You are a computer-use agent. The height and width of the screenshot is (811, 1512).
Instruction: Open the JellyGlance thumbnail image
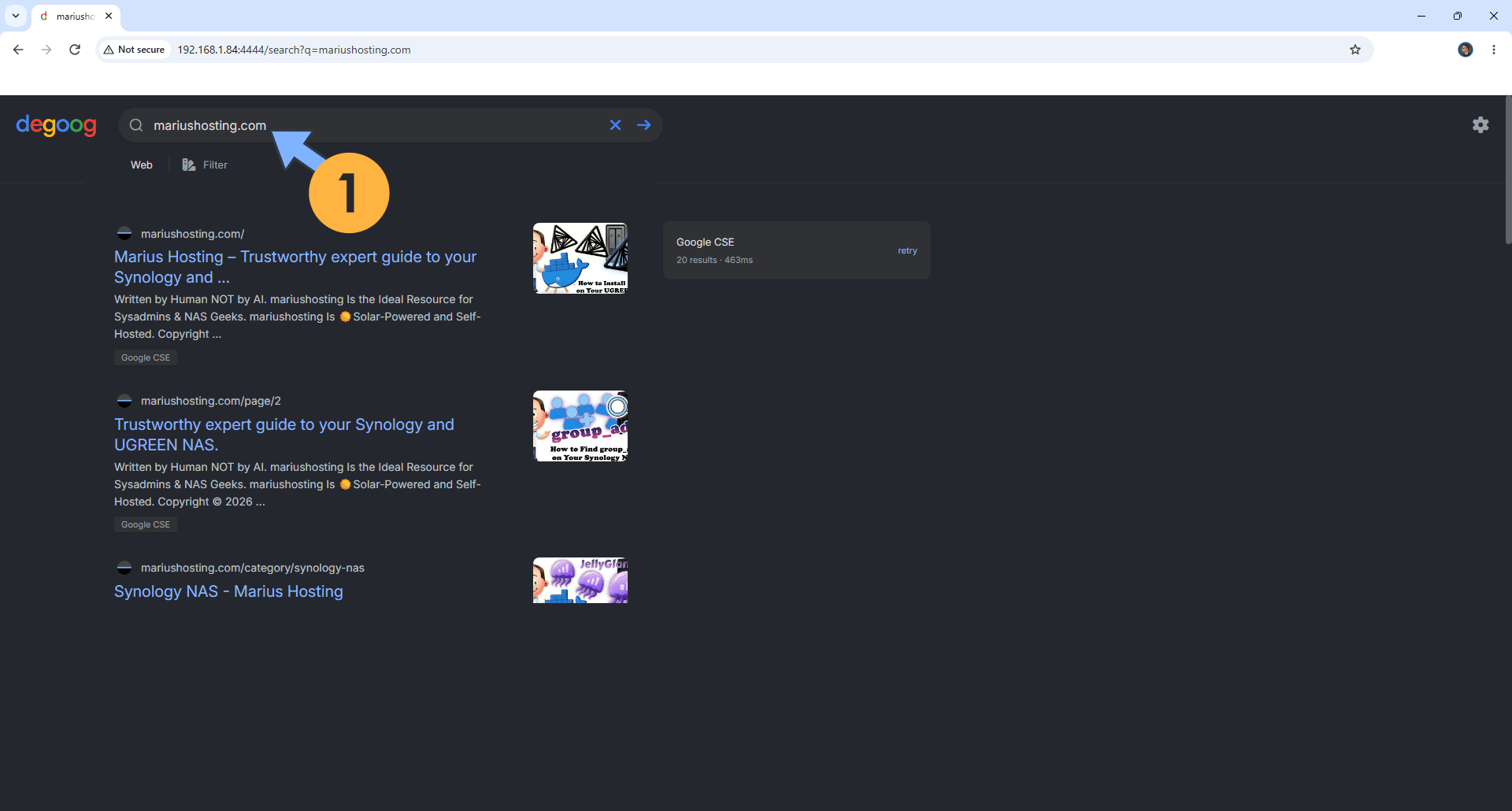[x=580, y=580]
